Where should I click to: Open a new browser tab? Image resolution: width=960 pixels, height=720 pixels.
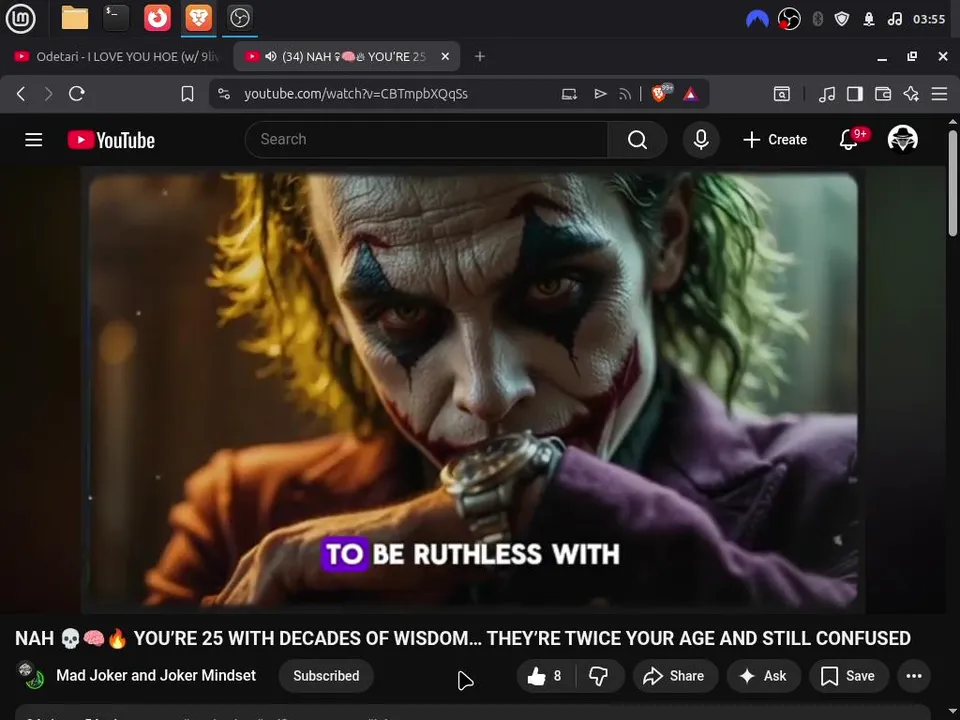[480, 56]
